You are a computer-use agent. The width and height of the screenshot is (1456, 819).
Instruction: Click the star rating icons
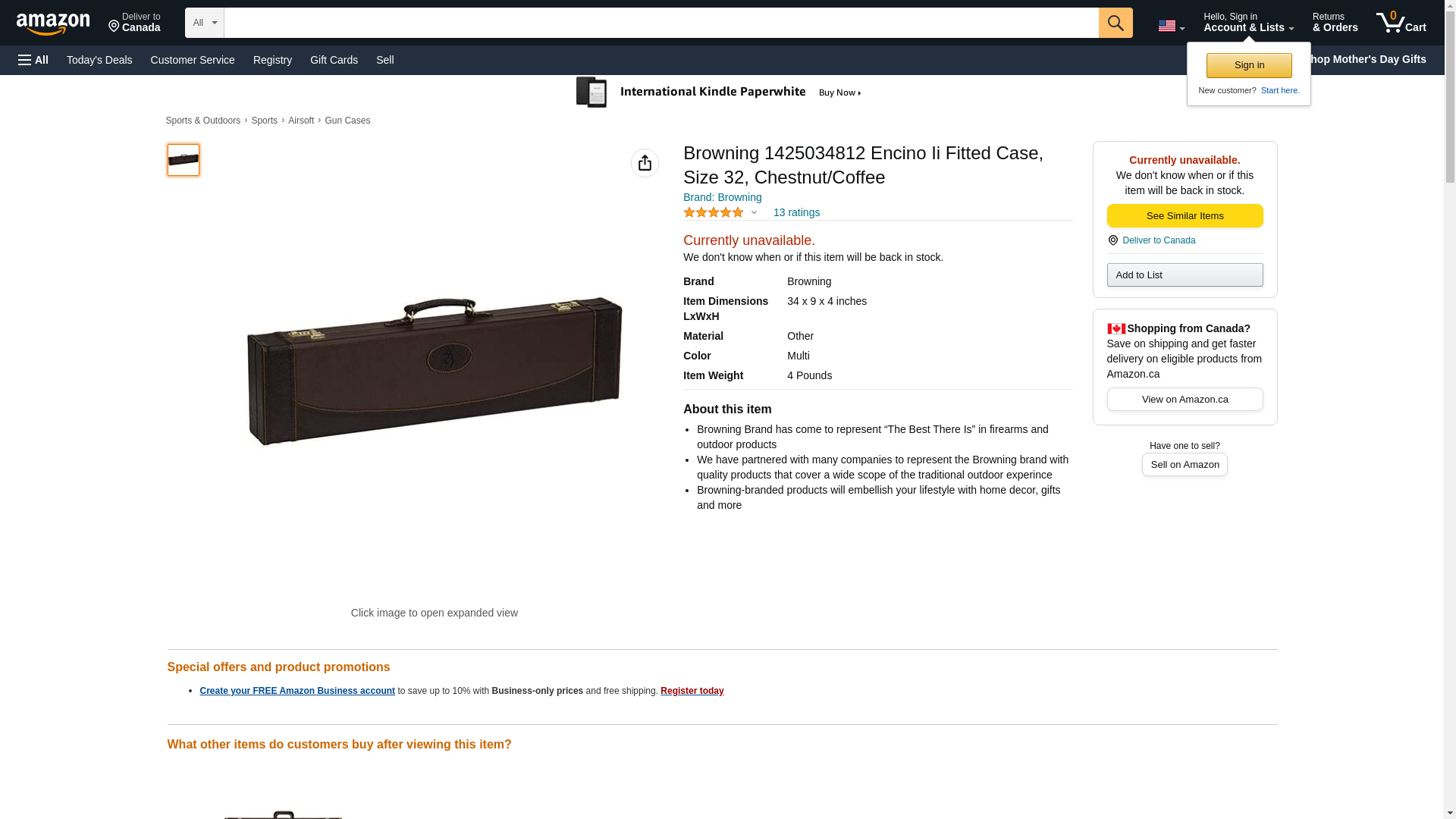713,213
